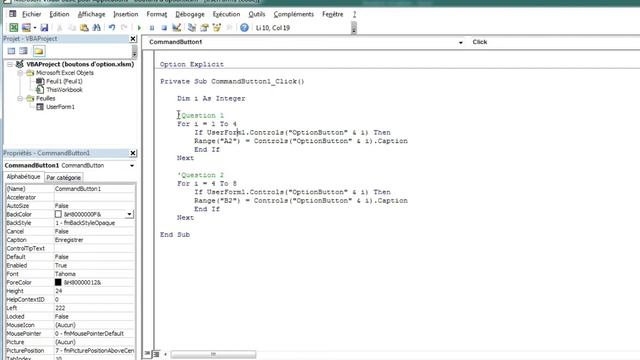Click the toolbar options overflow arrow
Screen dimensions: 640x360
(x=354, y=28)
